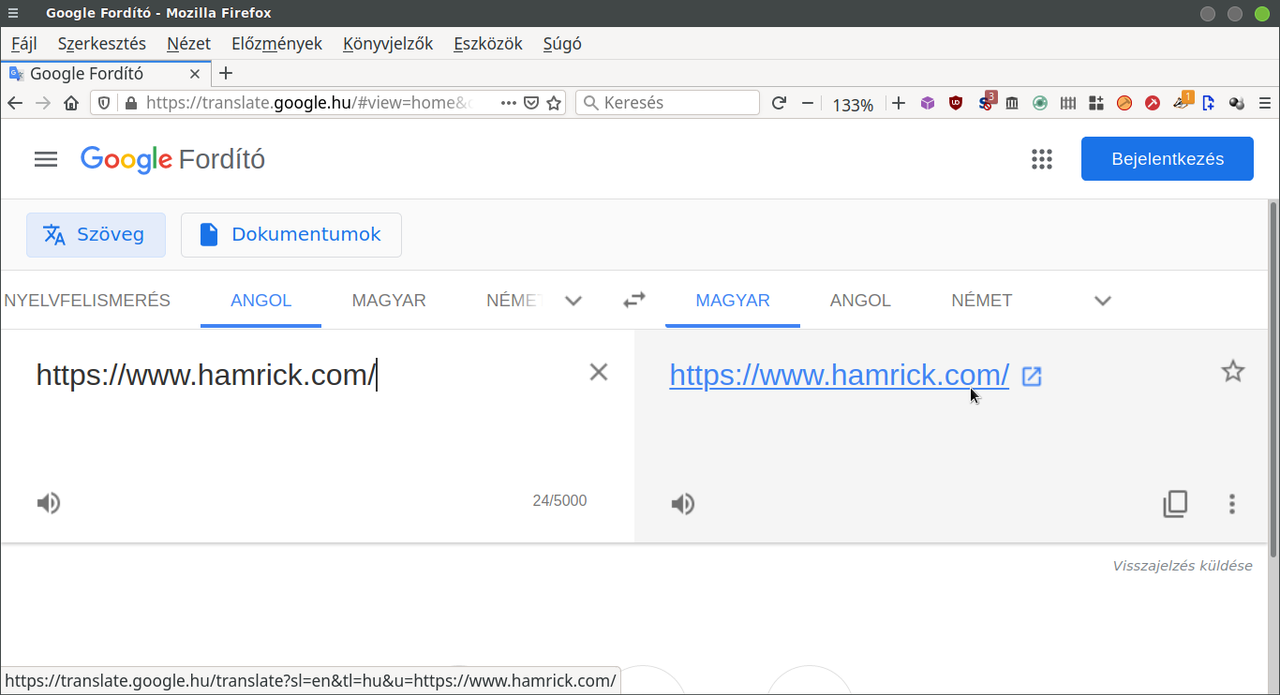Click the Keresés search box
Image resolution: width=1280 pixels, height=695 pixels.
668,103
